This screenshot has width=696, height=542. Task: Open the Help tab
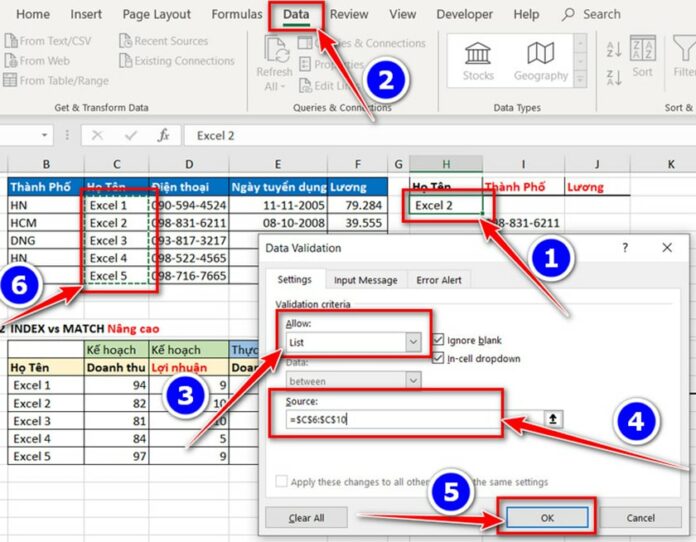pos(526,14)
